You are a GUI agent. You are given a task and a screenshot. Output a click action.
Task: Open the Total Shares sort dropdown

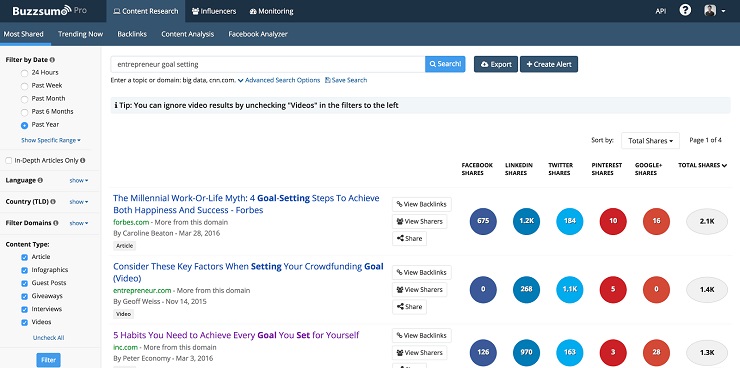pos(650,141)
